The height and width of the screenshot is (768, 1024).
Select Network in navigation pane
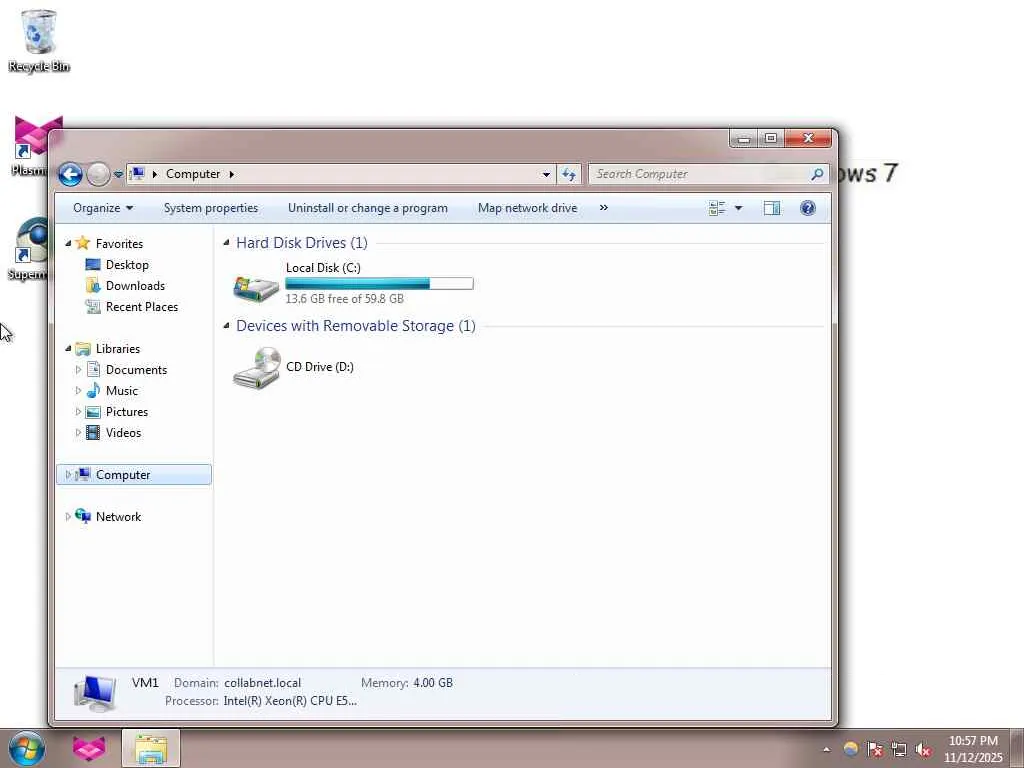[x=108, y=517]
